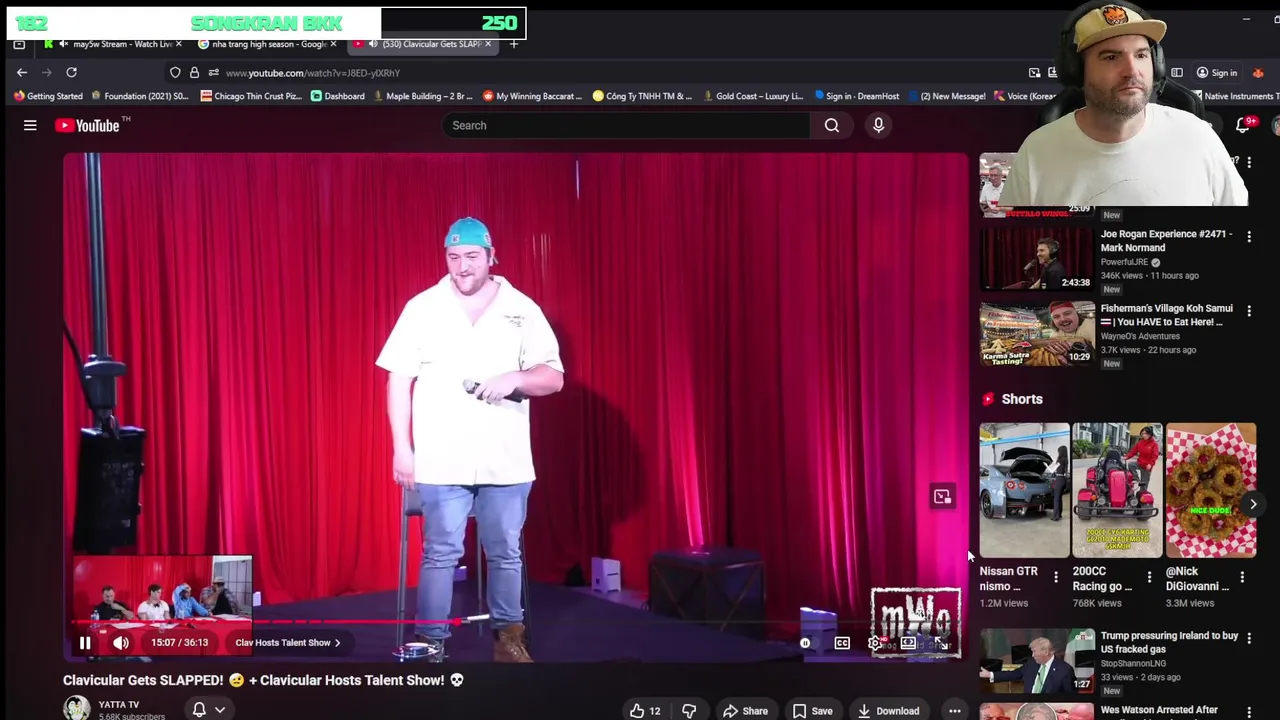Mute the video volume

click(121, 643)
